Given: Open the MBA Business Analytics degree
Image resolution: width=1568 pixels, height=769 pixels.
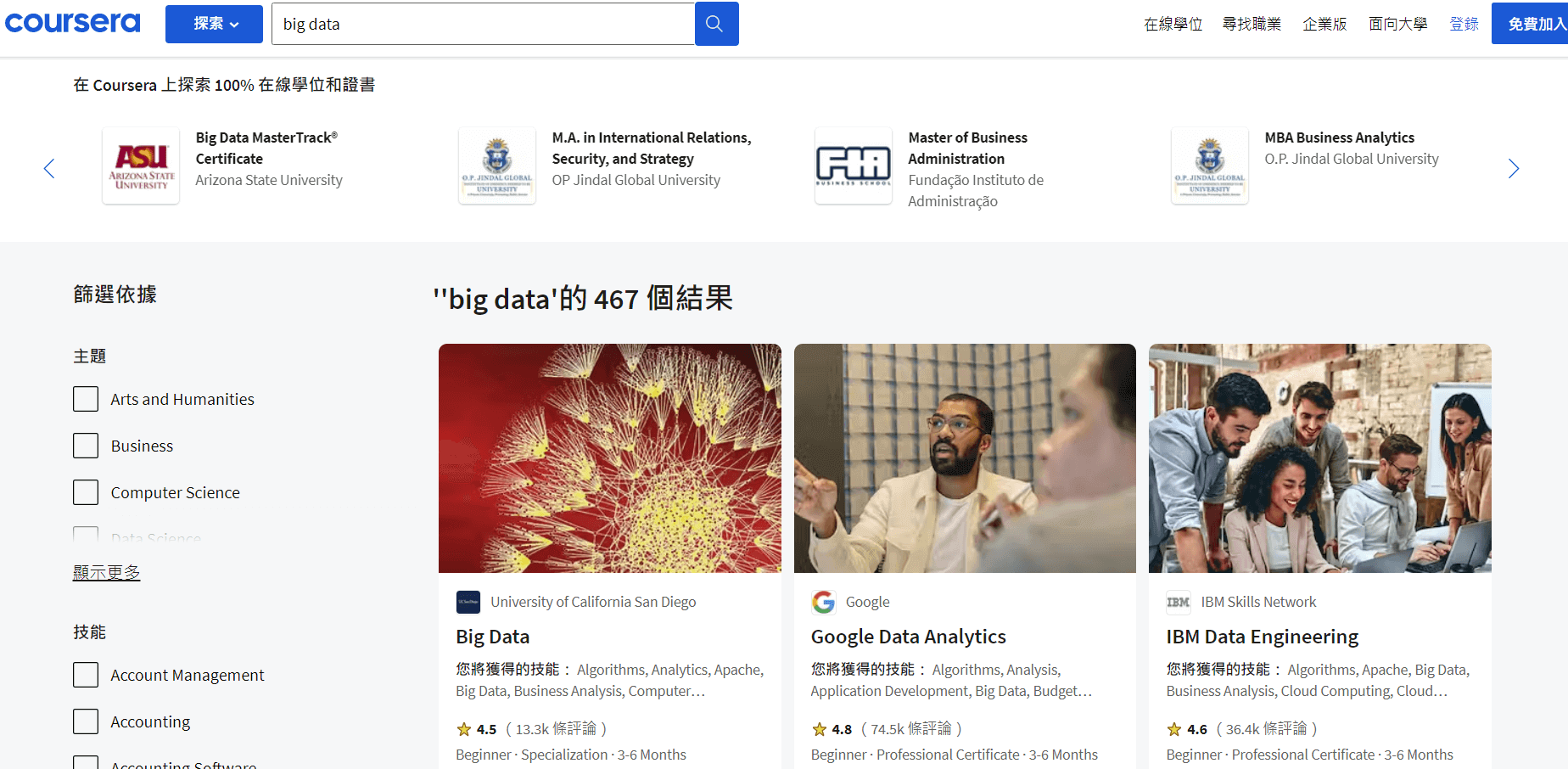Looking at the screenshot, I should 1340,138.
